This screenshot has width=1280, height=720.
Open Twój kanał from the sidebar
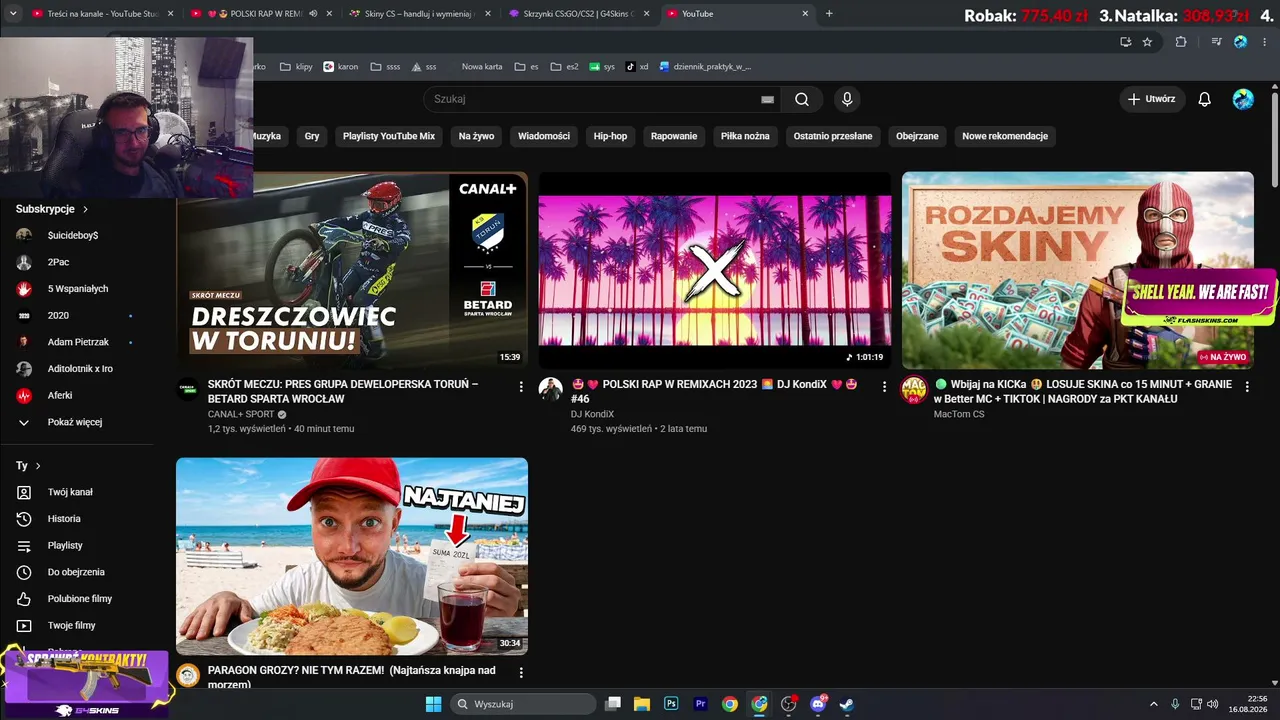pyautogui.click(x=70, y=492)
